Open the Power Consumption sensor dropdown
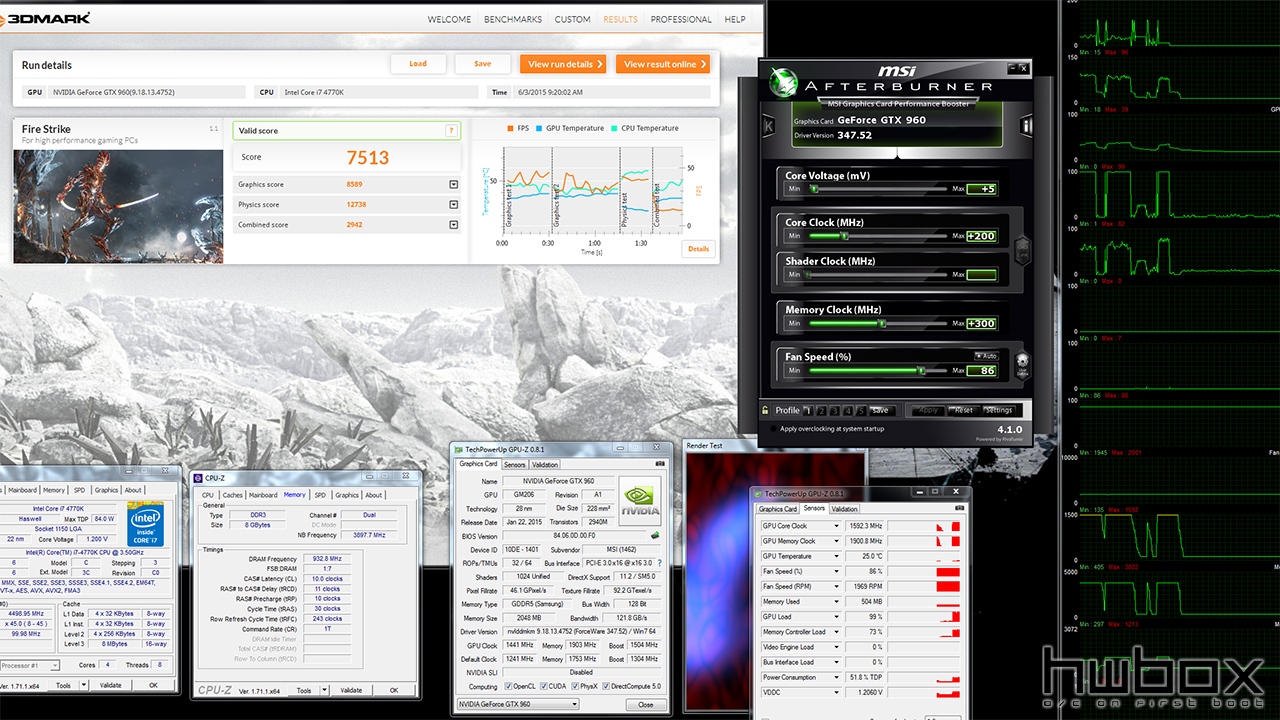 click(x=836, y=677)
